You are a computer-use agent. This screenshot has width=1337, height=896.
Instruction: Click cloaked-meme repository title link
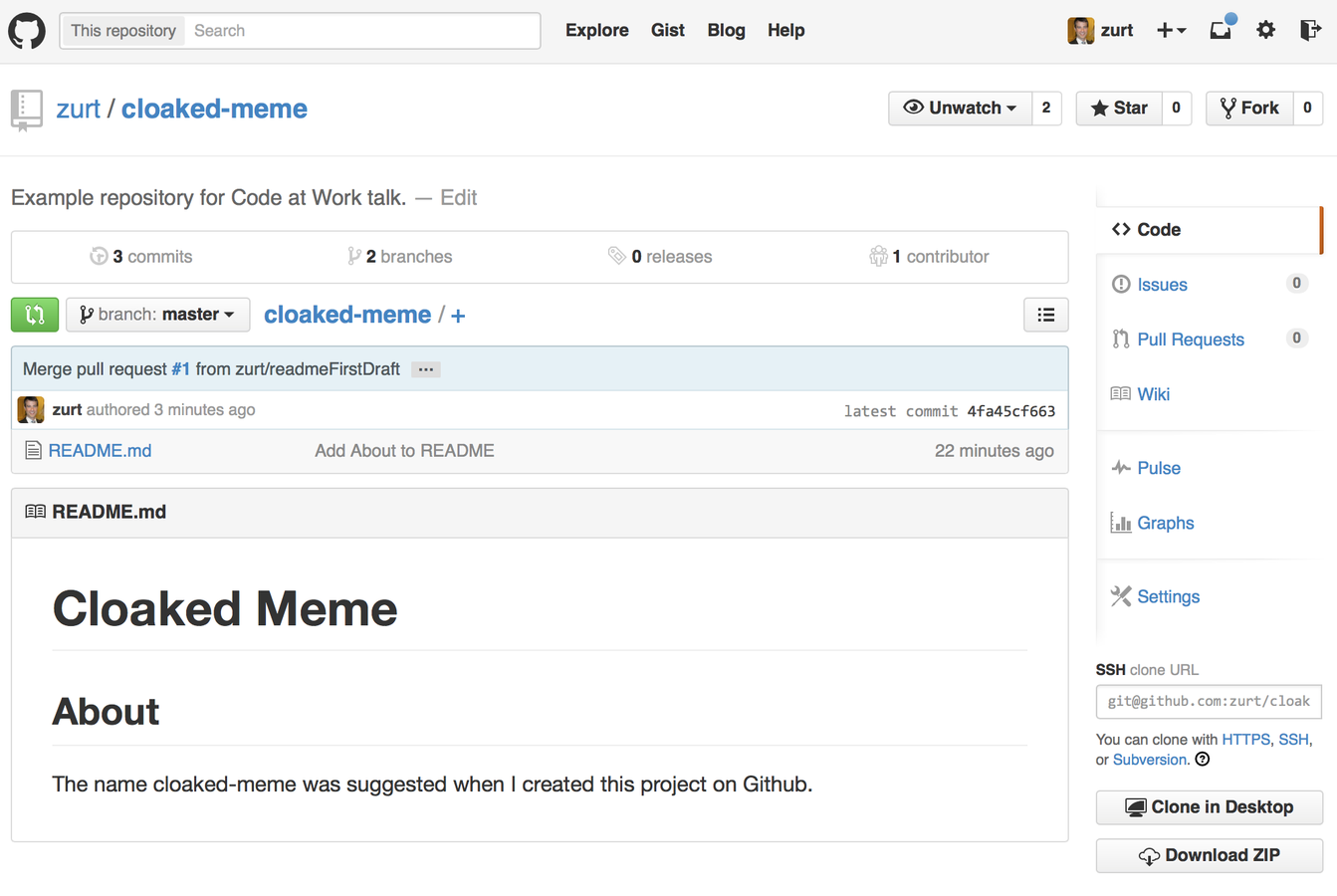[214, 109]
